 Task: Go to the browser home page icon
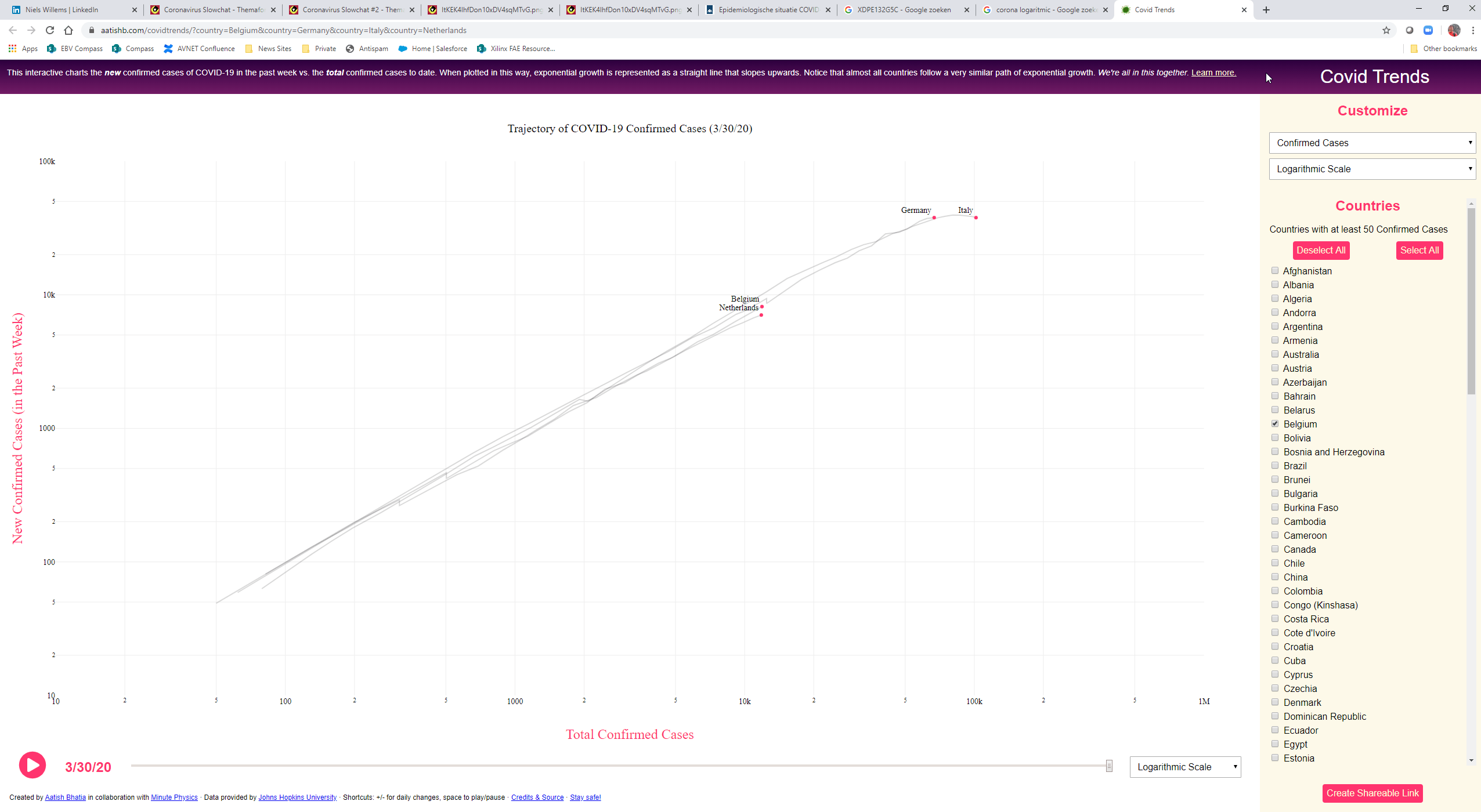[x=68, y=30]
